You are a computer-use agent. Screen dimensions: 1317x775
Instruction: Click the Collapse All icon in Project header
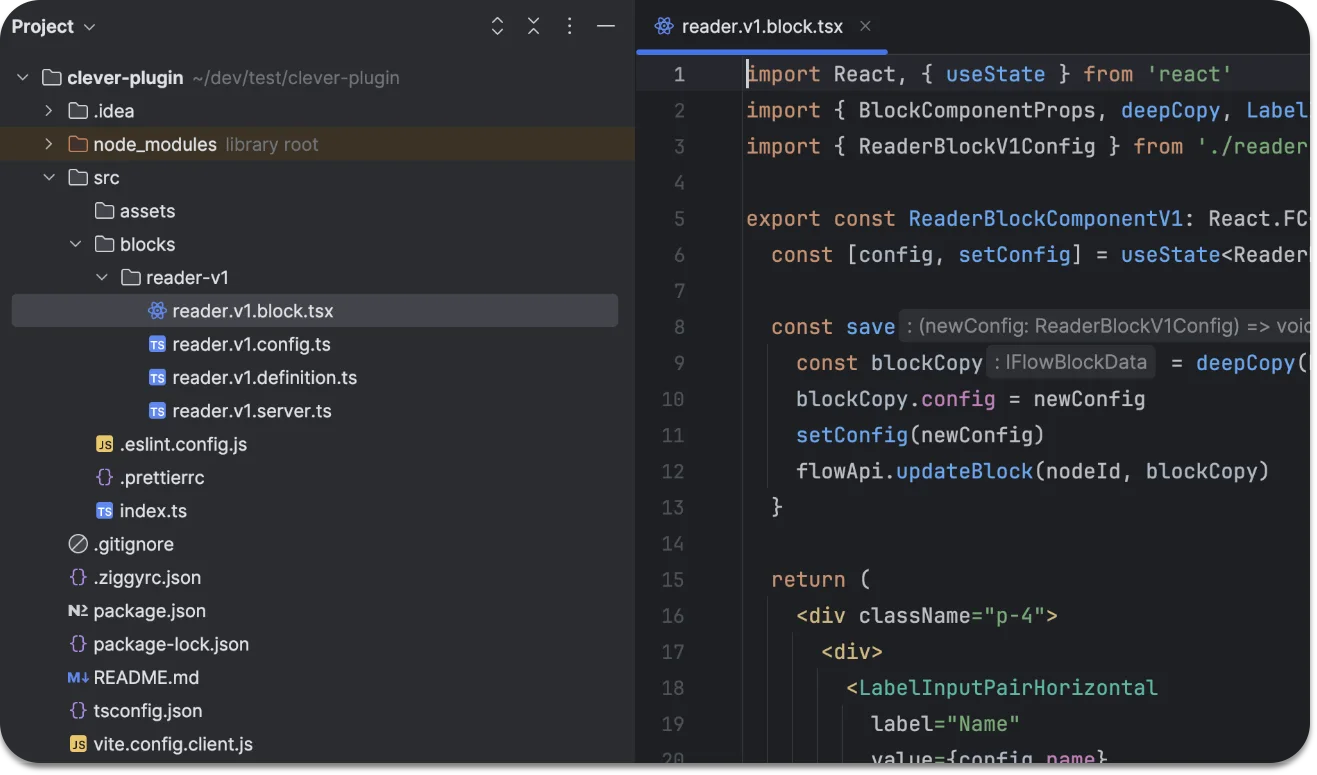coord(534,27)
